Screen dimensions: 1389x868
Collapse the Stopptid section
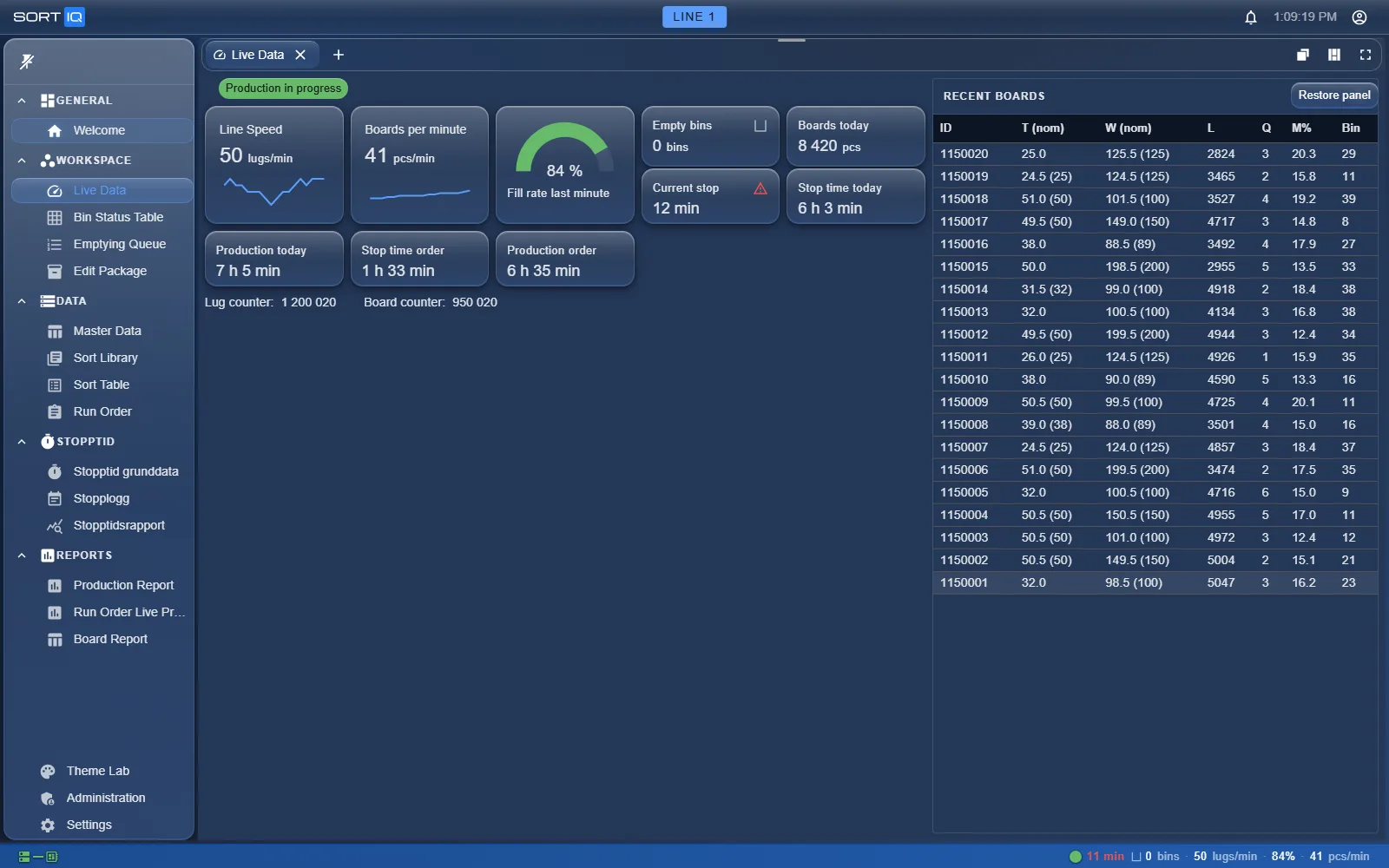(22, 442)
